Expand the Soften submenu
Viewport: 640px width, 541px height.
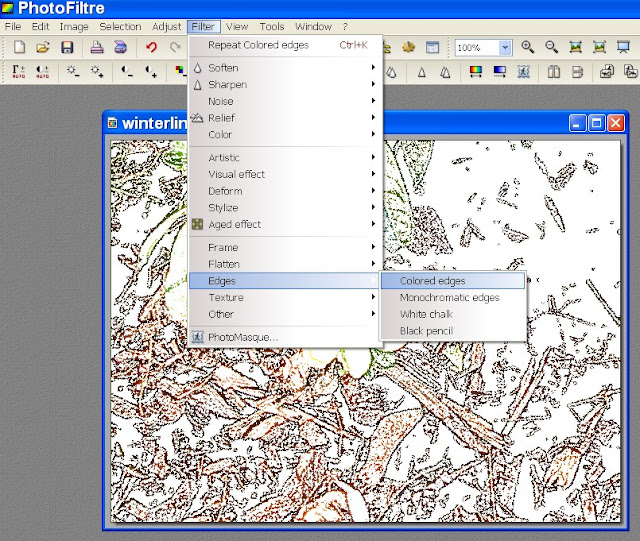[x=285, y=68]
